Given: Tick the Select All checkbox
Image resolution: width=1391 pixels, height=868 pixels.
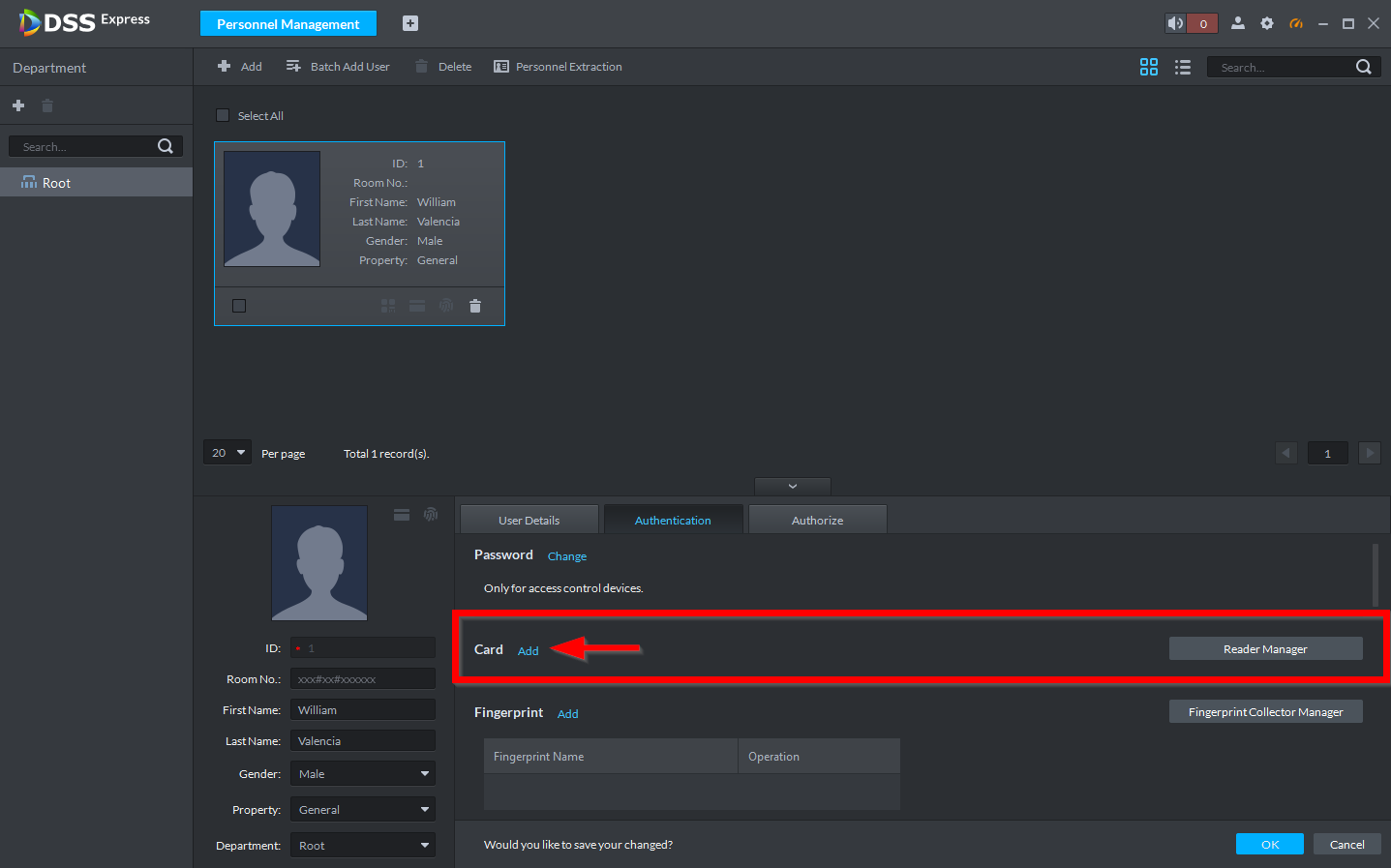Looking at the screenshot, I should [223, 115].
